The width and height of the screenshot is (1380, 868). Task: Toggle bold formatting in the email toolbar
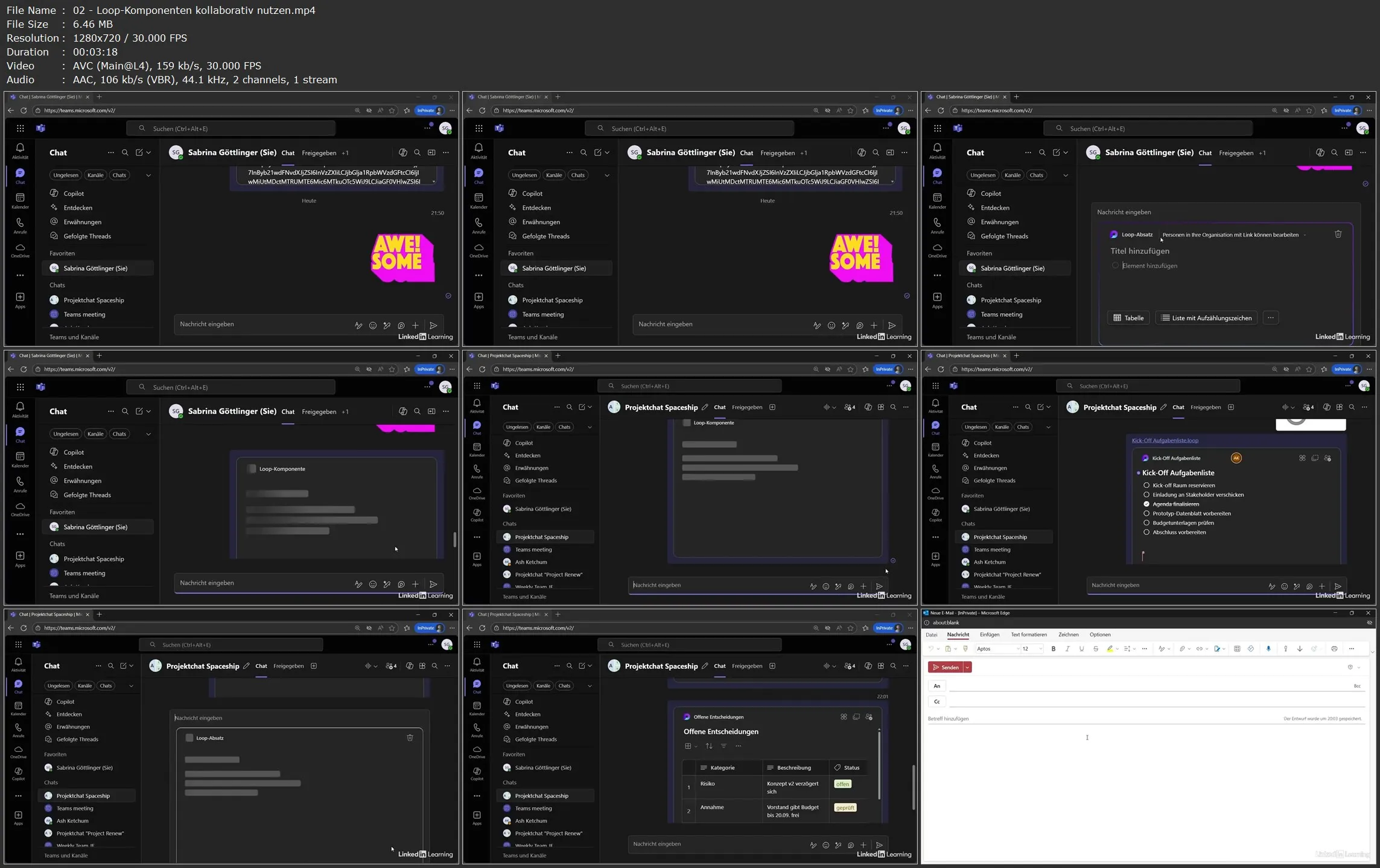(1054, 649)
